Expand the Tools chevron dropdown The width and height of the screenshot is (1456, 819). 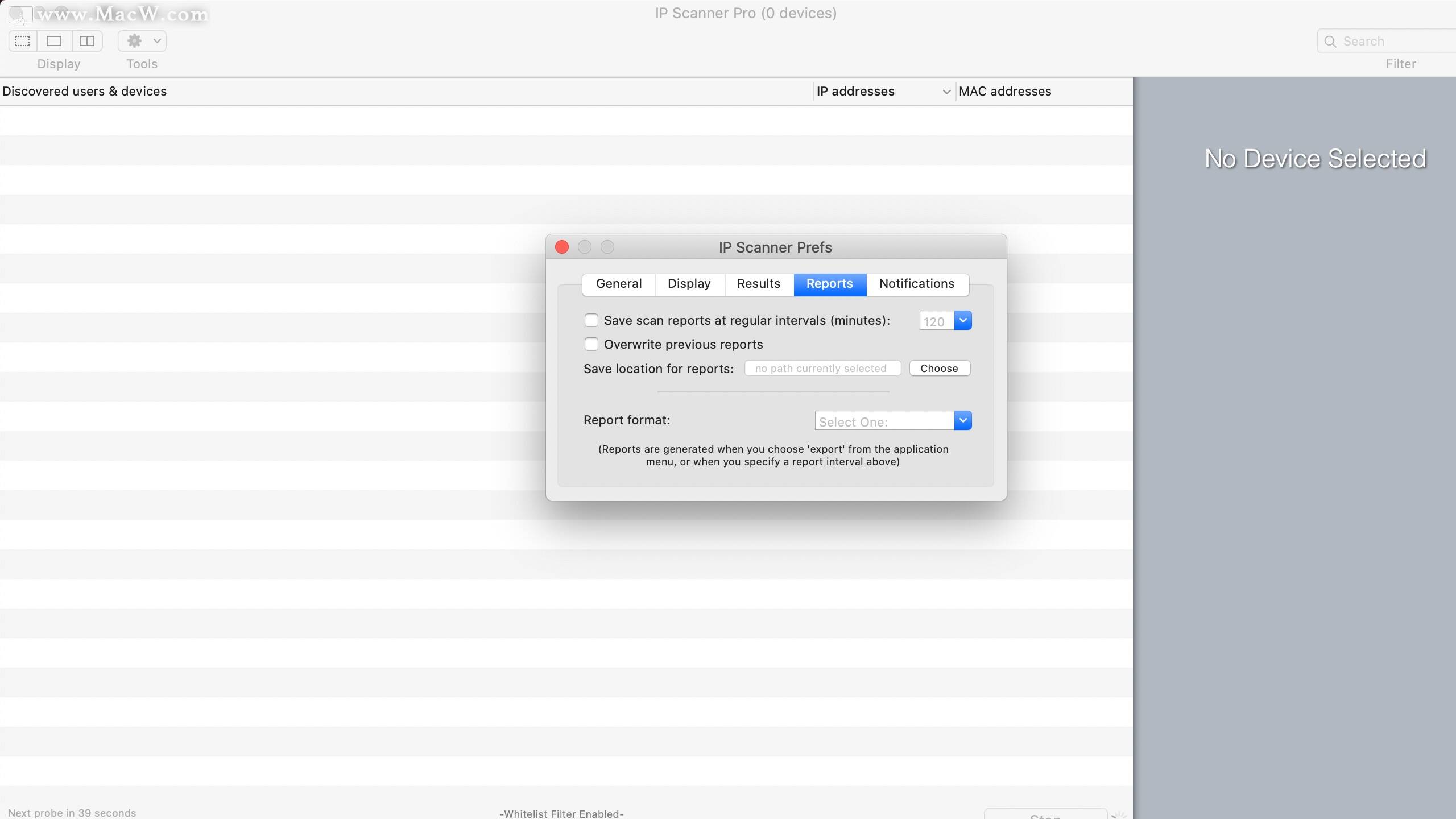coord(158,41)
